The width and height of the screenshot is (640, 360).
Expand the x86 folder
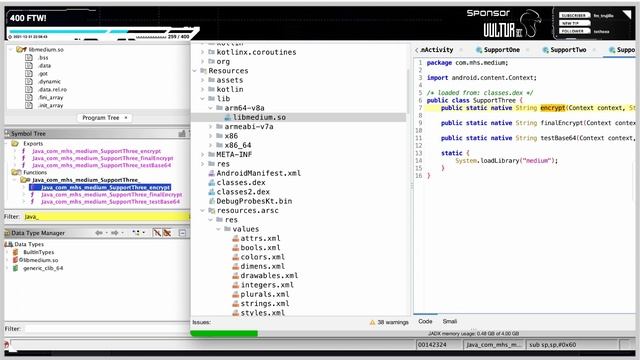point(211,136)
